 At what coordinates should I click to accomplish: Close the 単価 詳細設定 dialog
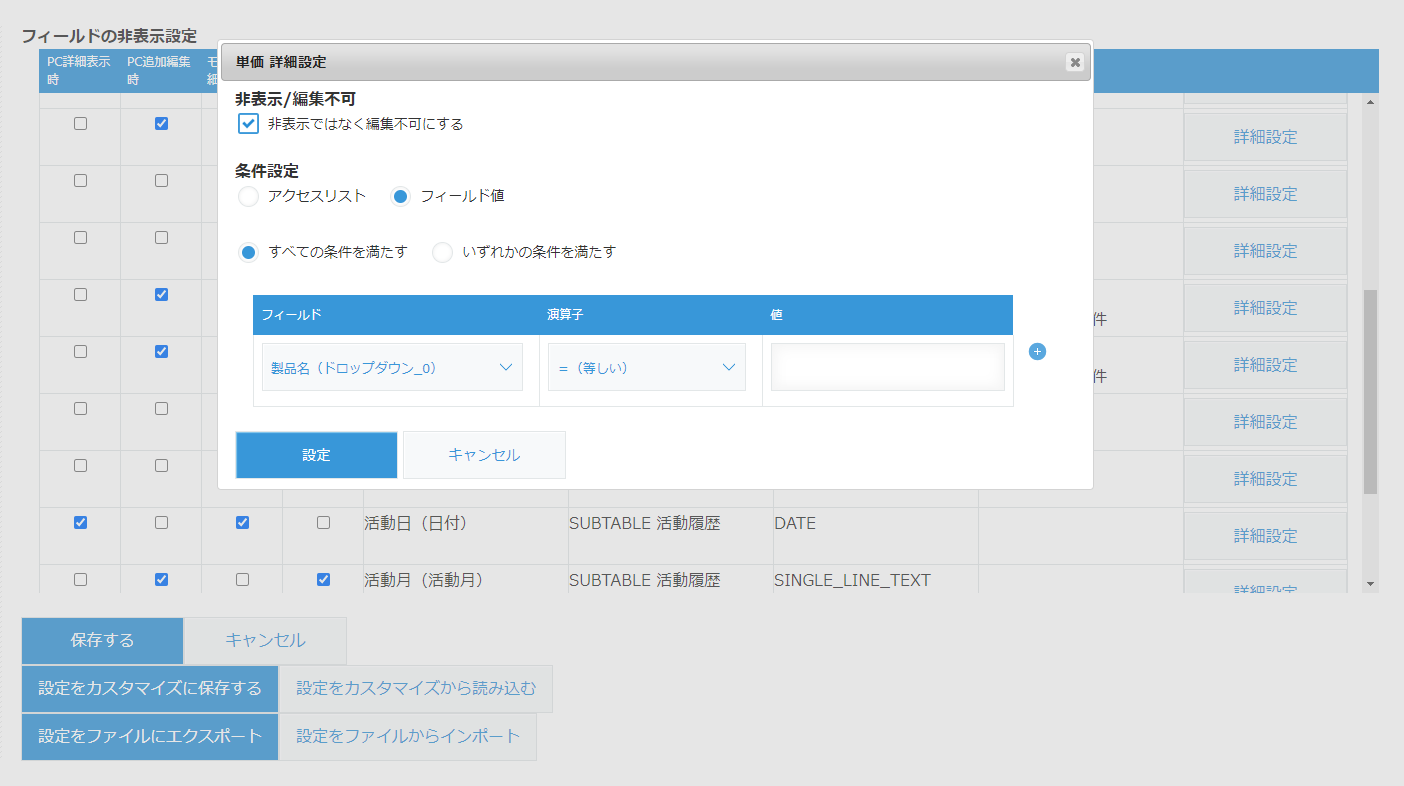tap(1075, 62)
